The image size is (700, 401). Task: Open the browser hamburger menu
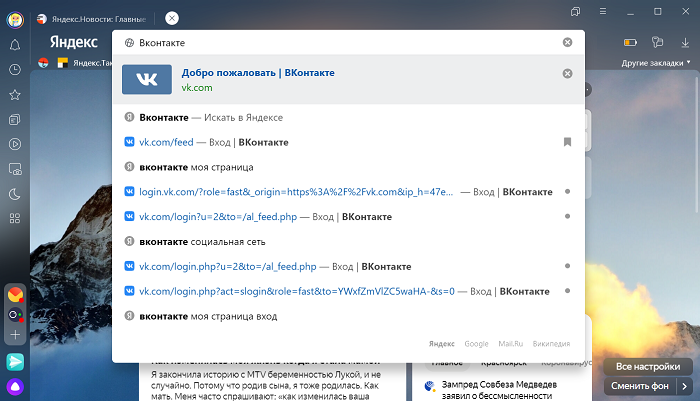(603, 12)
